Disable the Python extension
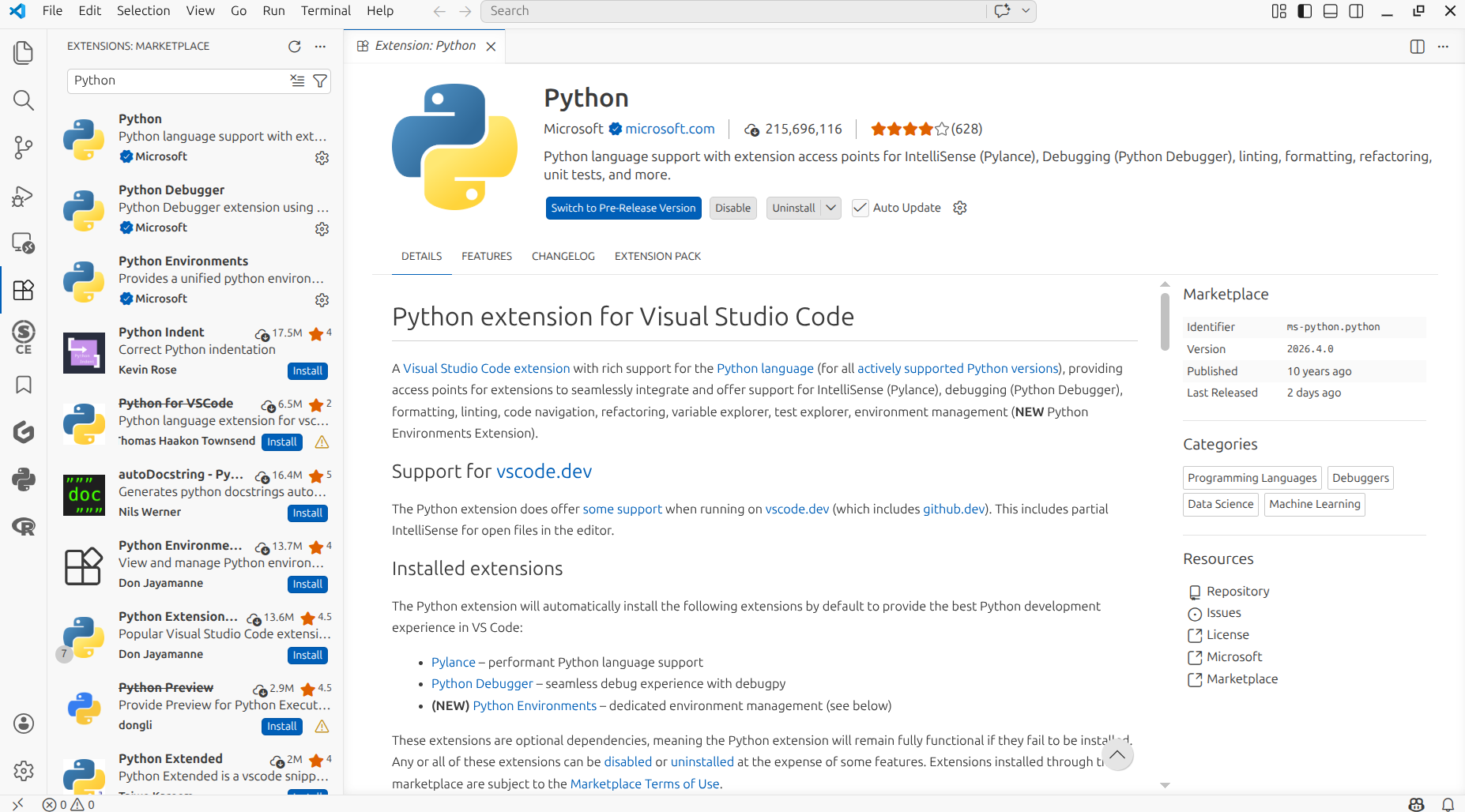Viewport: 1465px width, 812px height. click(733, 208)
